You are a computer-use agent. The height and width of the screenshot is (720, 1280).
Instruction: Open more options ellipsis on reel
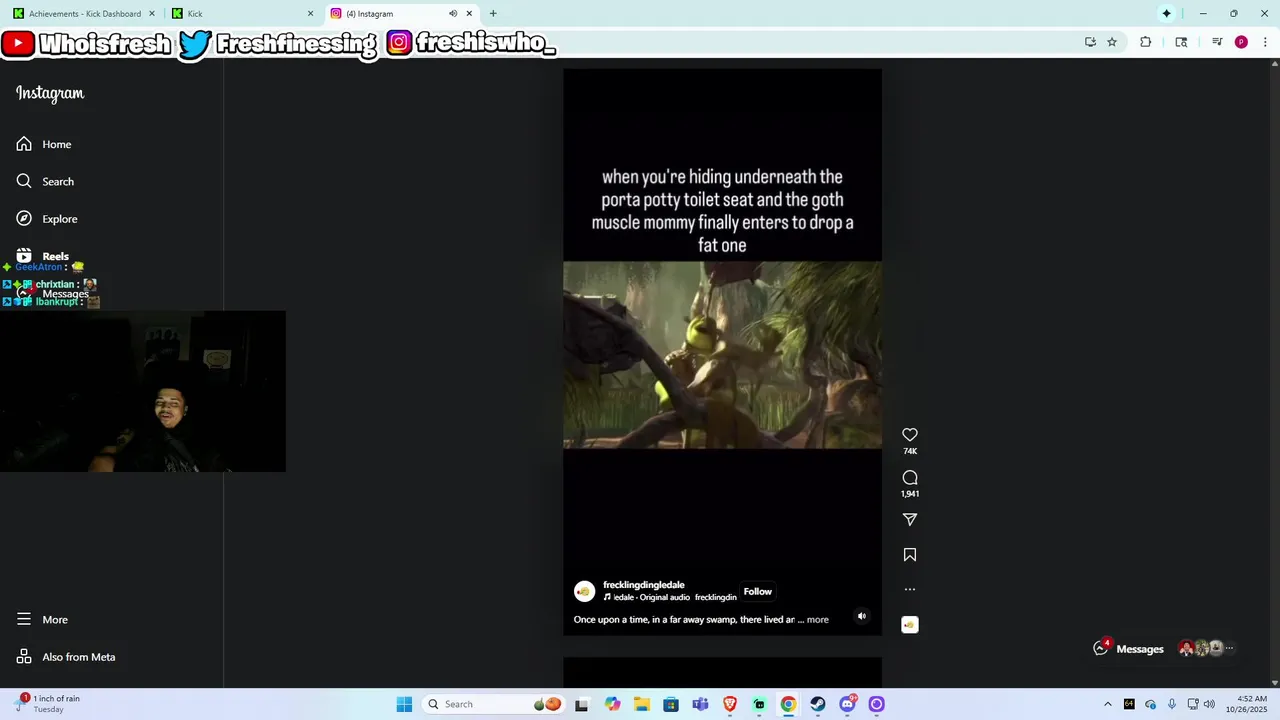(x=910, y=590)
